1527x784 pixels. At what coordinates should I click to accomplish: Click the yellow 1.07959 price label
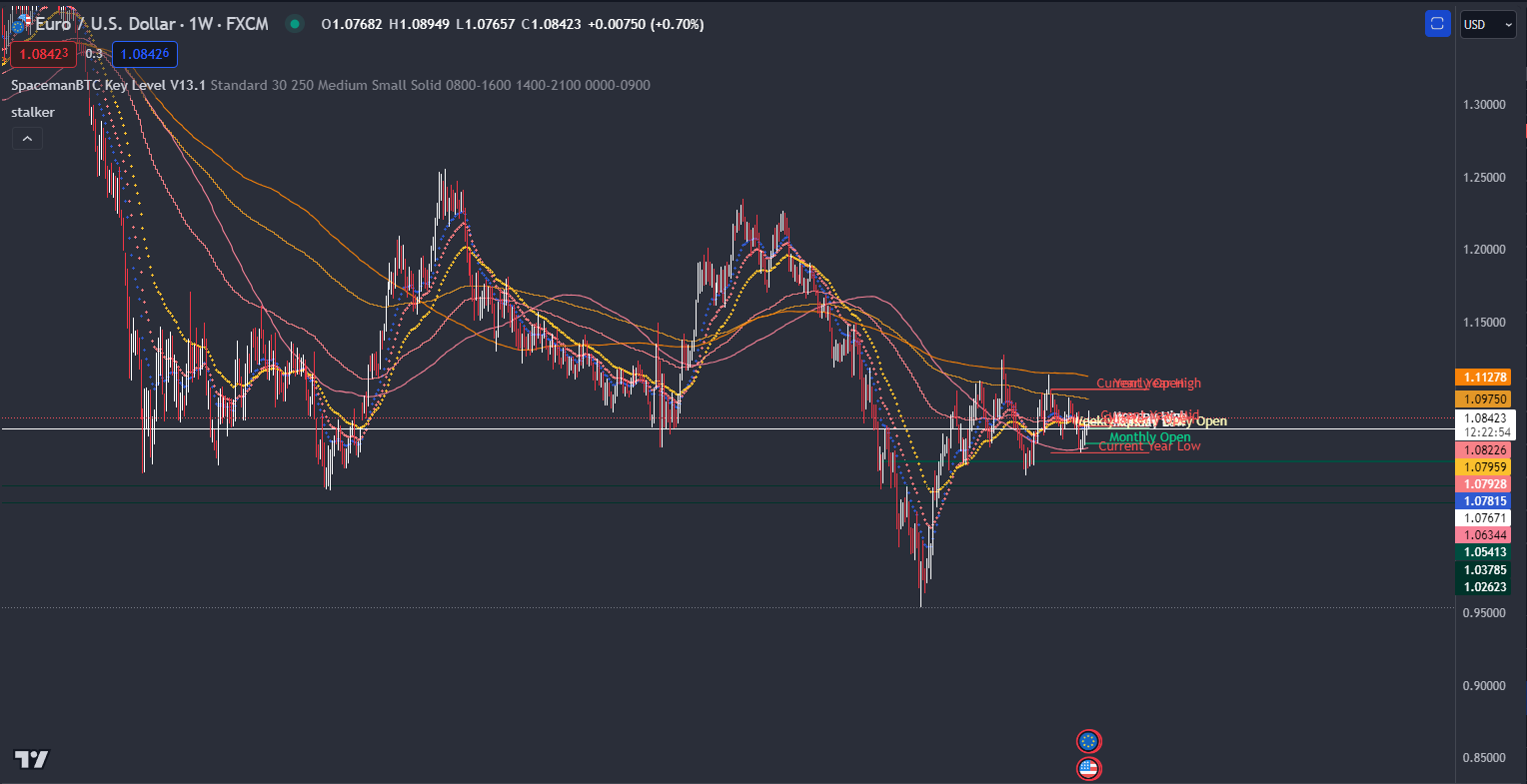[1485, 467]
